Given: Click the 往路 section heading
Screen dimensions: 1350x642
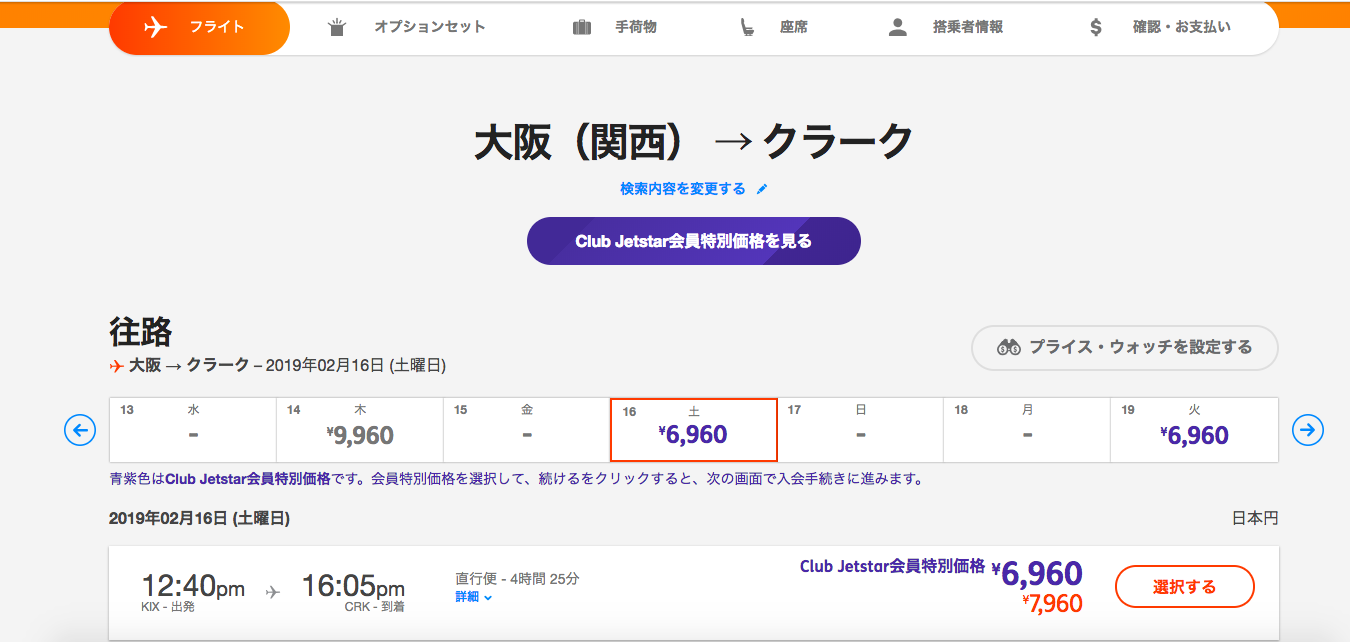Looking at the screenshot, I should pyautogui.click(x=141, y=331).
